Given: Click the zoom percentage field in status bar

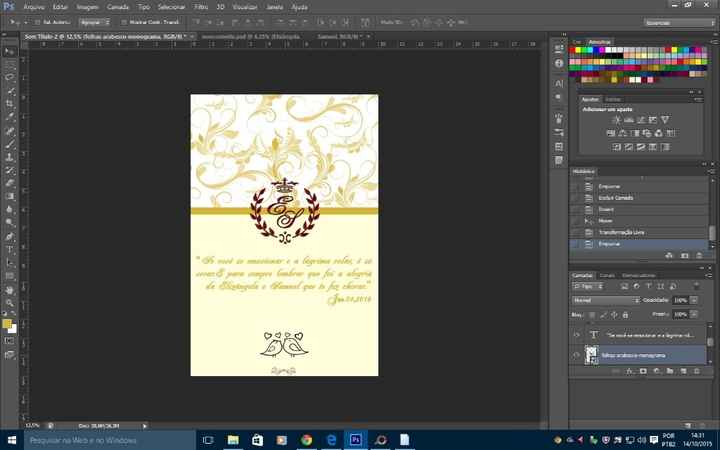Looking at the screenshot, I should 32,426.
